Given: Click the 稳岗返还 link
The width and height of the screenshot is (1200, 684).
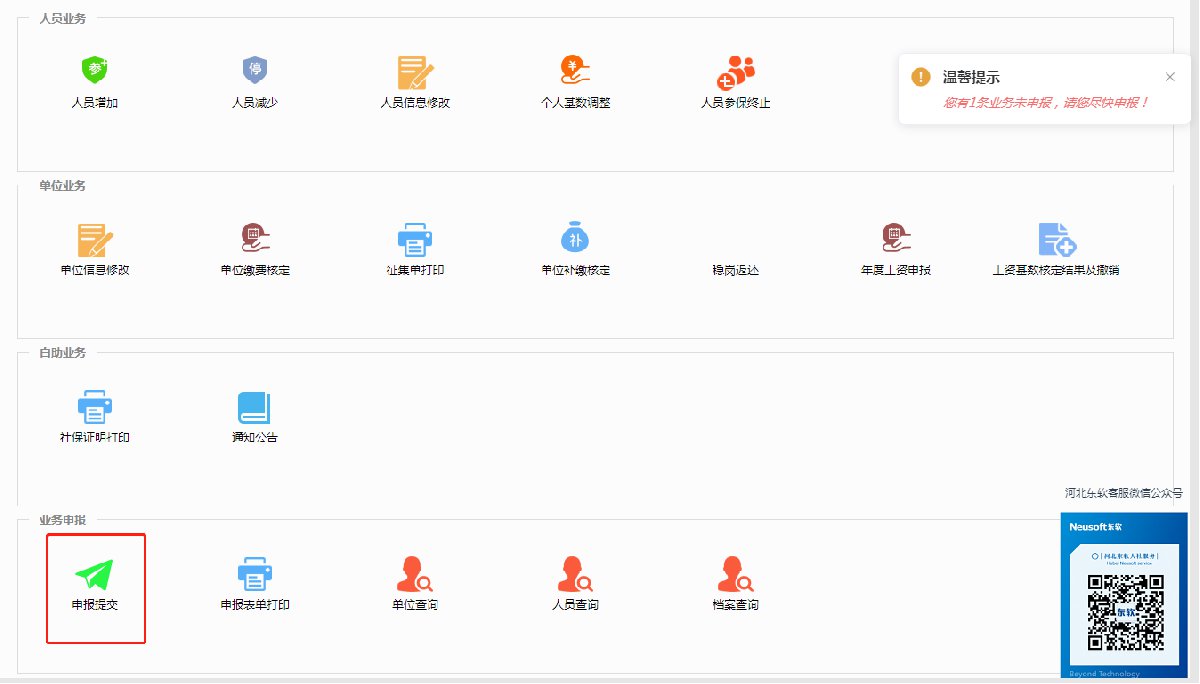Looking at the screenshot, I should pos(735,270).
